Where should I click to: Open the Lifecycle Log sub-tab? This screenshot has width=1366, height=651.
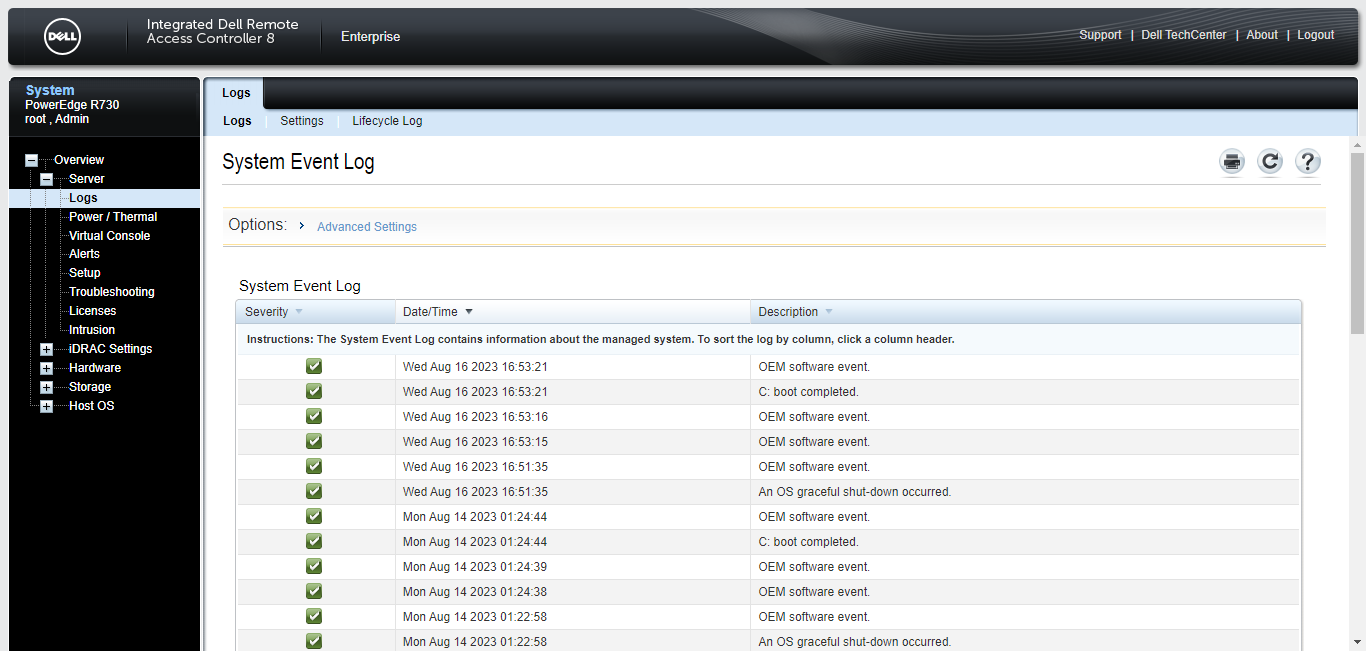pyautogui.click(x=387, y=121)
